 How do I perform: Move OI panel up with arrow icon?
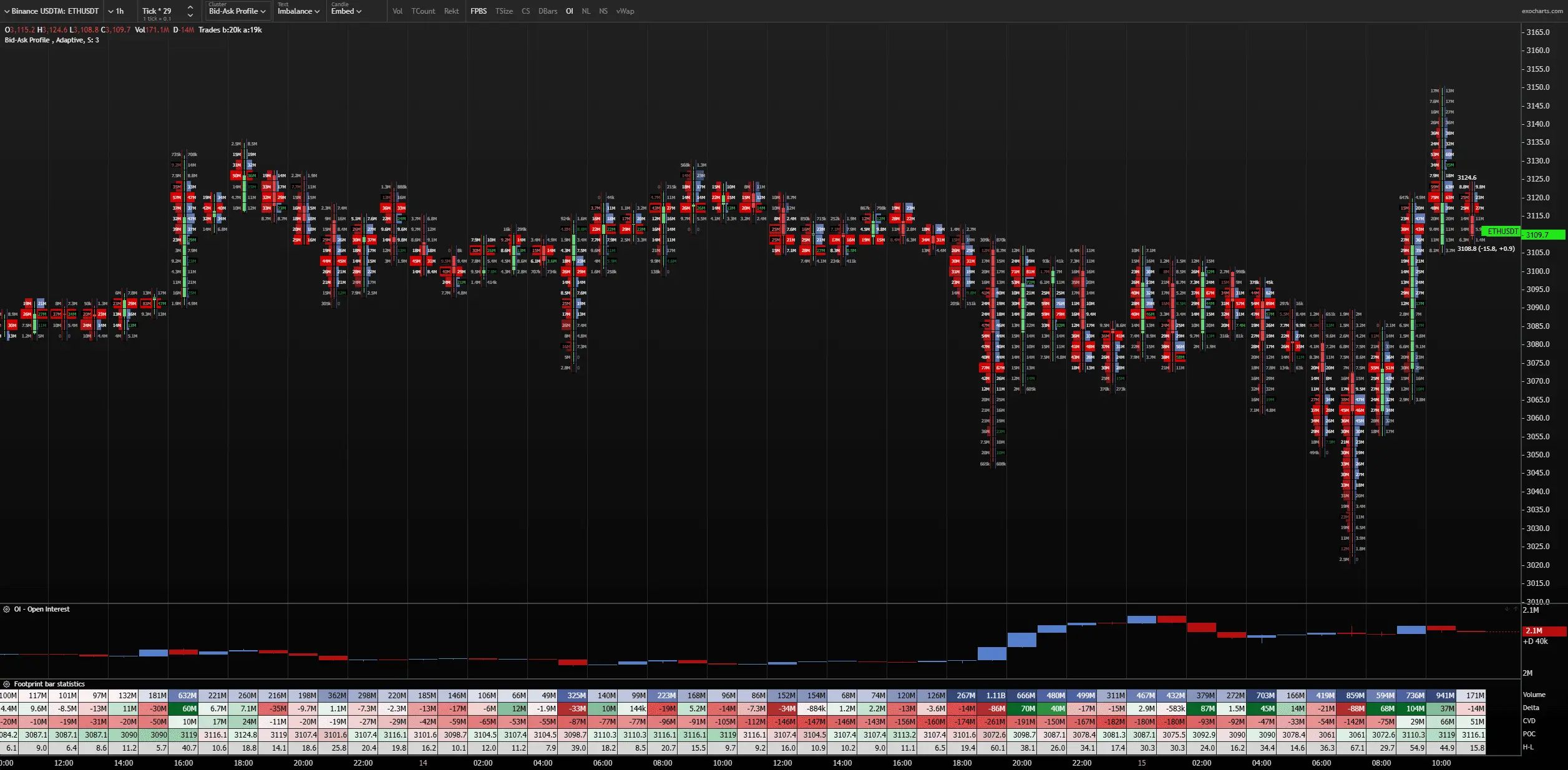1516,609
